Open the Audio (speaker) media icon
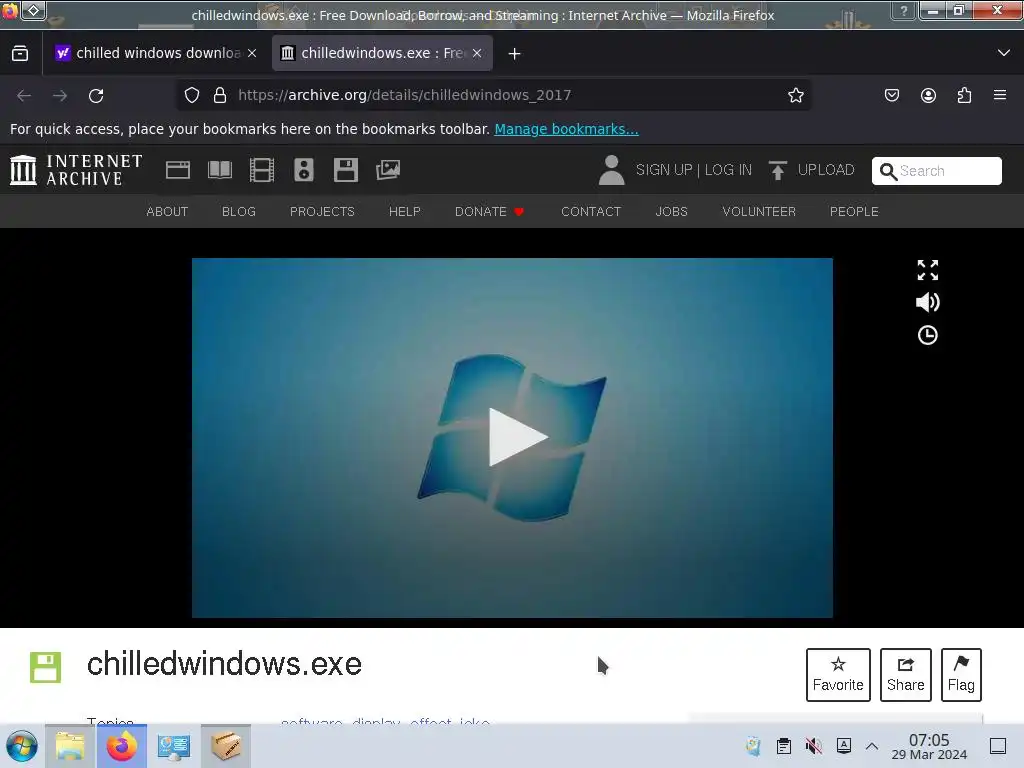 point(304,170)
